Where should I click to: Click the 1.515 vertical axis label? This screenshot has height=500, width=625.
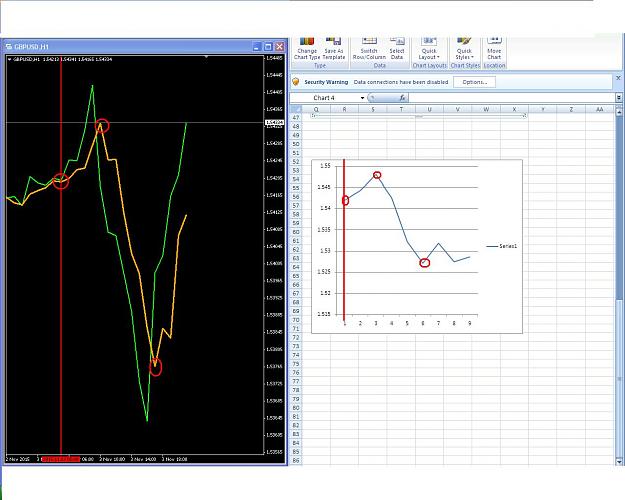pos(324,314)
